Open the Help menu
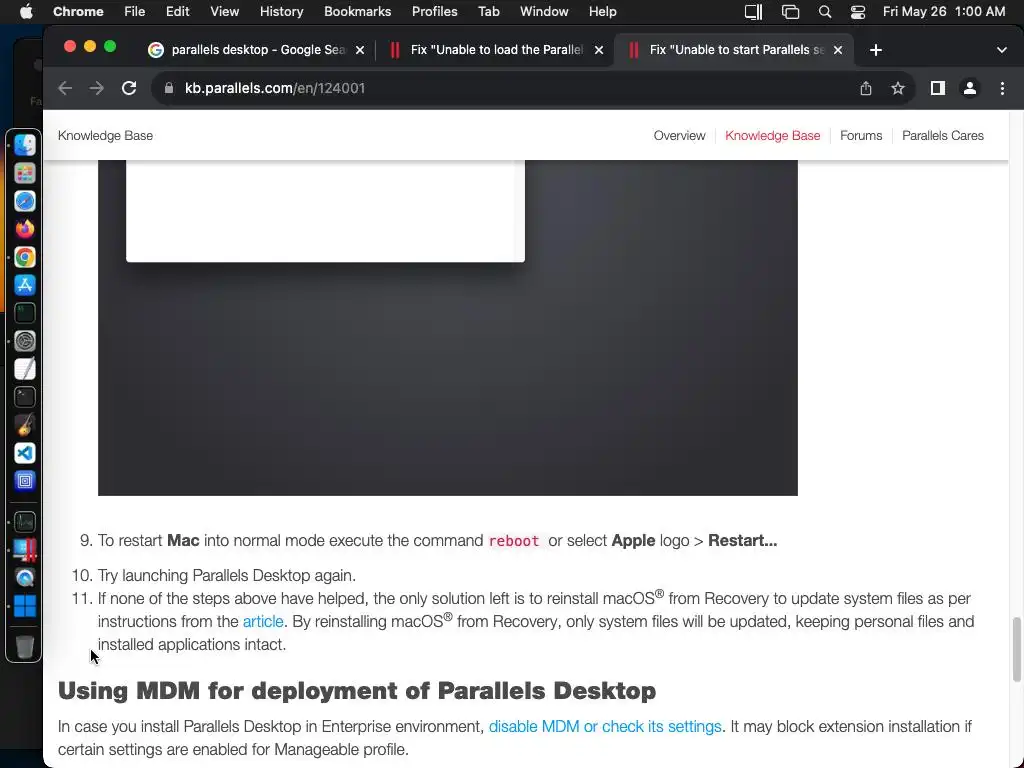This screenshot has height=768, width=1024. pyautogui.click(x=602, y=12)
